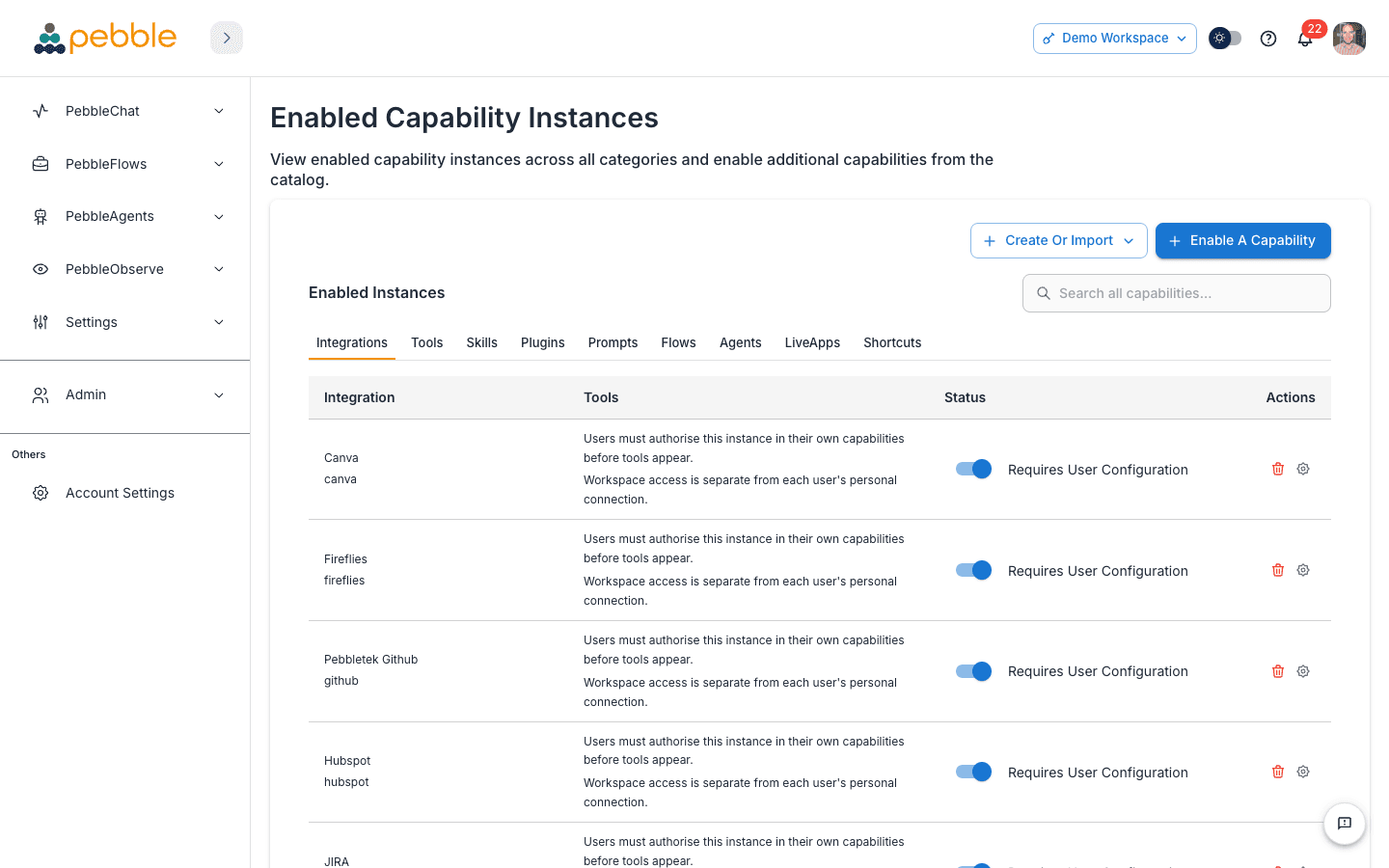The width and height of the screenshot is (1389, 868).
Task: Delete the Hubspot integration
Action: [1278, 772]
